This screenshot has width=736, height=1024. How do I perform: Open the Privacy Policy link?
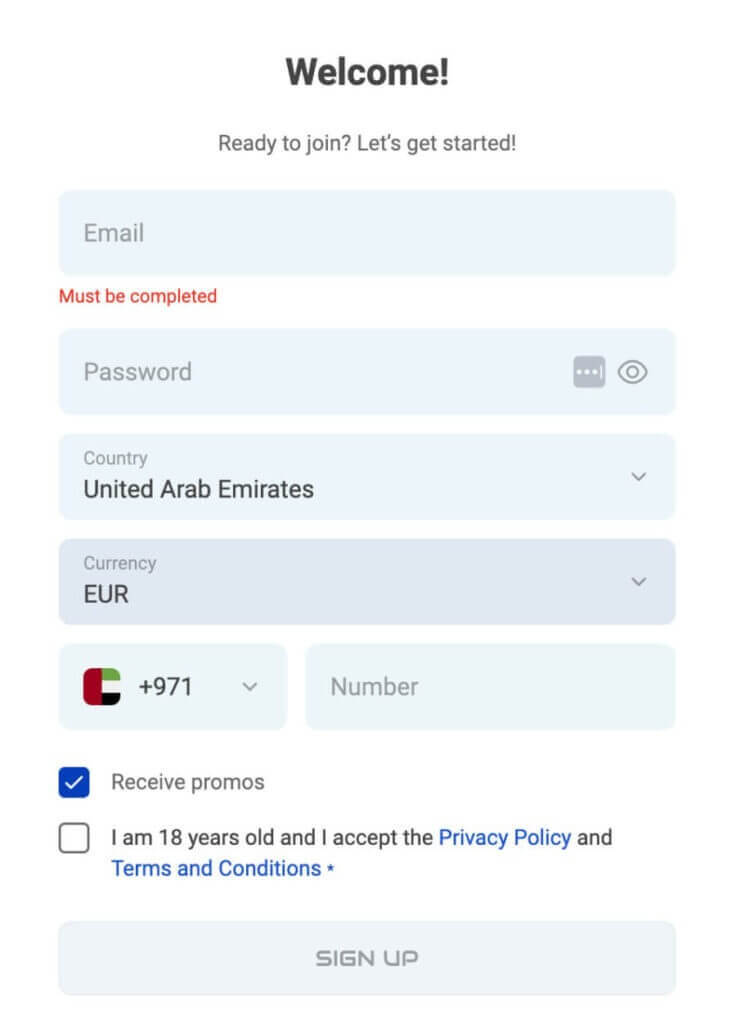pos(504,837)
